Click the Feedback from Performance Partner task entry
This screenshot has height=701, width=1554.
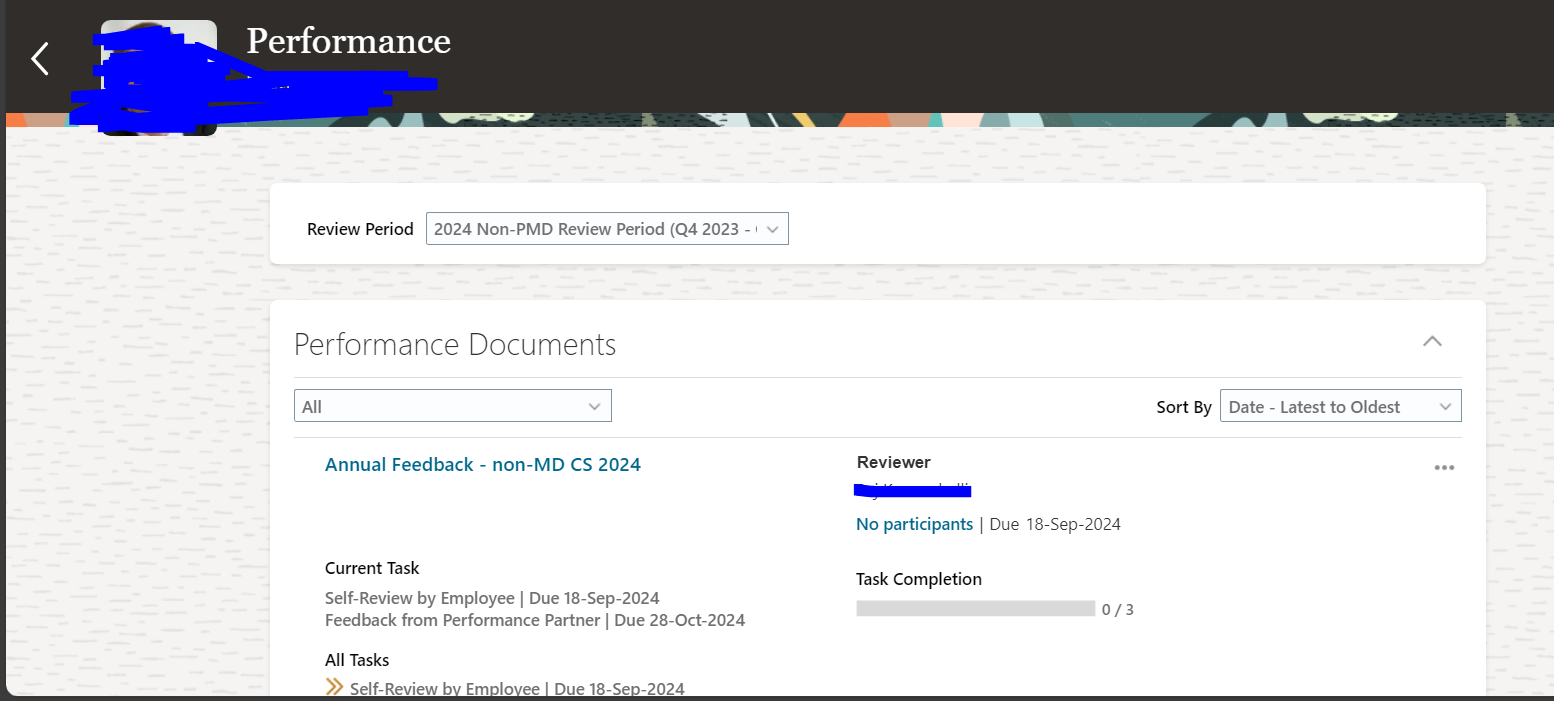click(x=534, y=619)
